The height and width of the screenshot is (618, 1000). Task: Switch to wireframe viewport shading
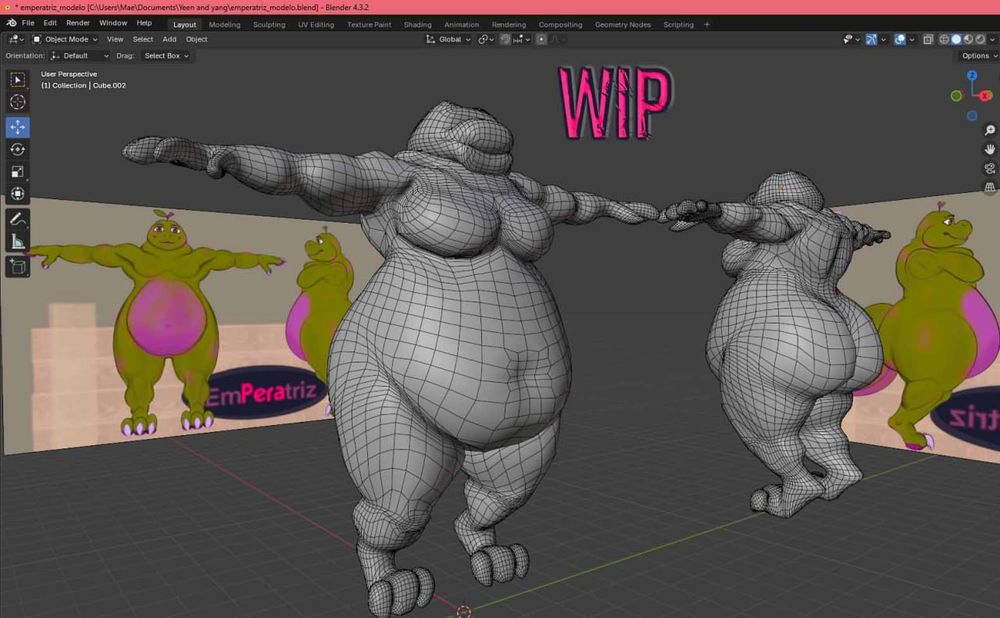944,40
